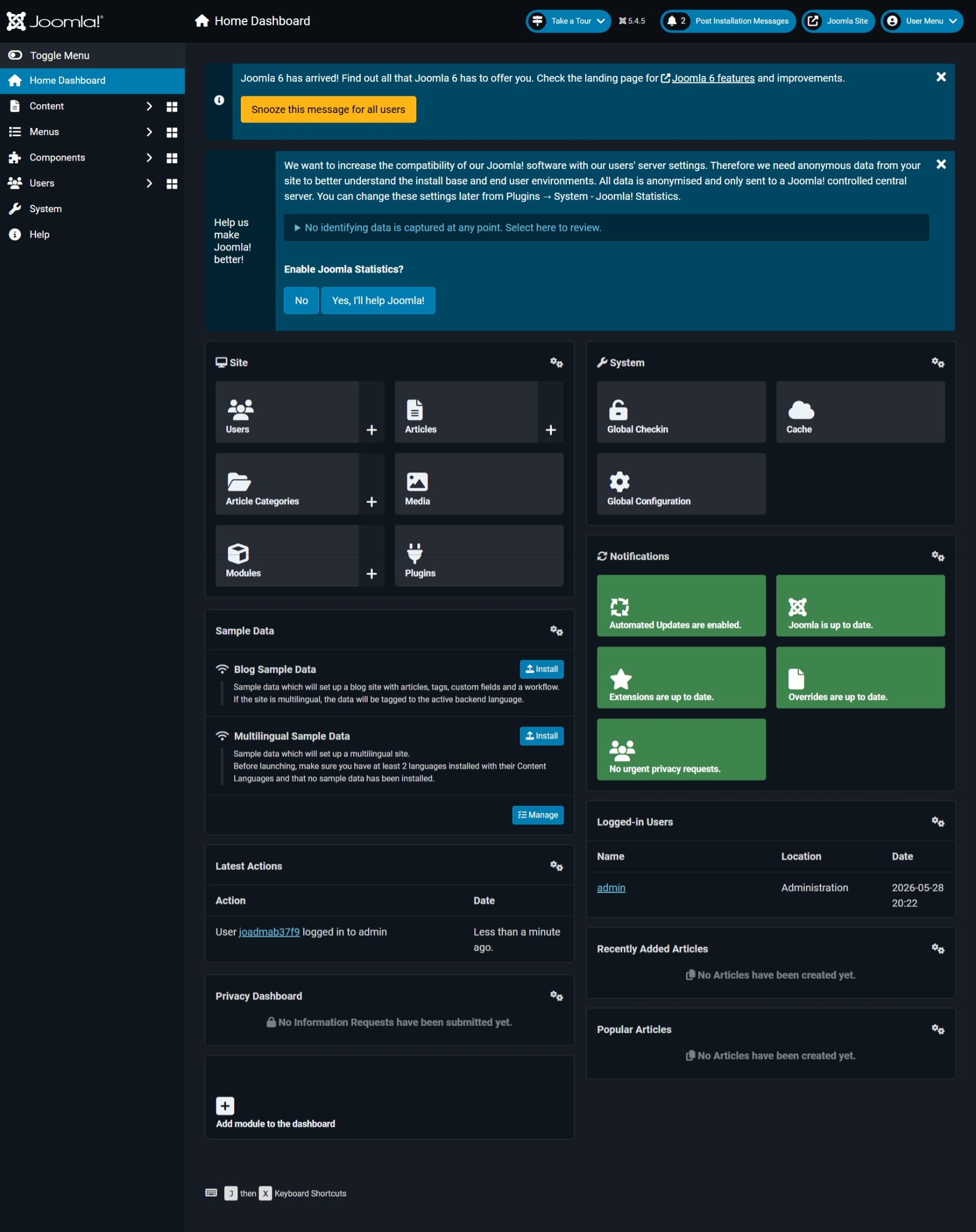Toggle the sidebar menu

[92, 55]
